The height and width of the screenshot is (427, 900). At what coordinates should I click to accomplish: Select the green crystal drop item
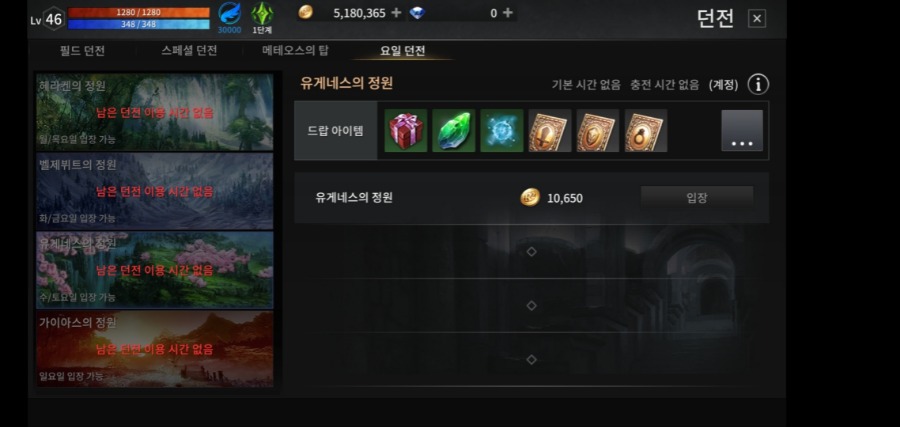(454, 131)
